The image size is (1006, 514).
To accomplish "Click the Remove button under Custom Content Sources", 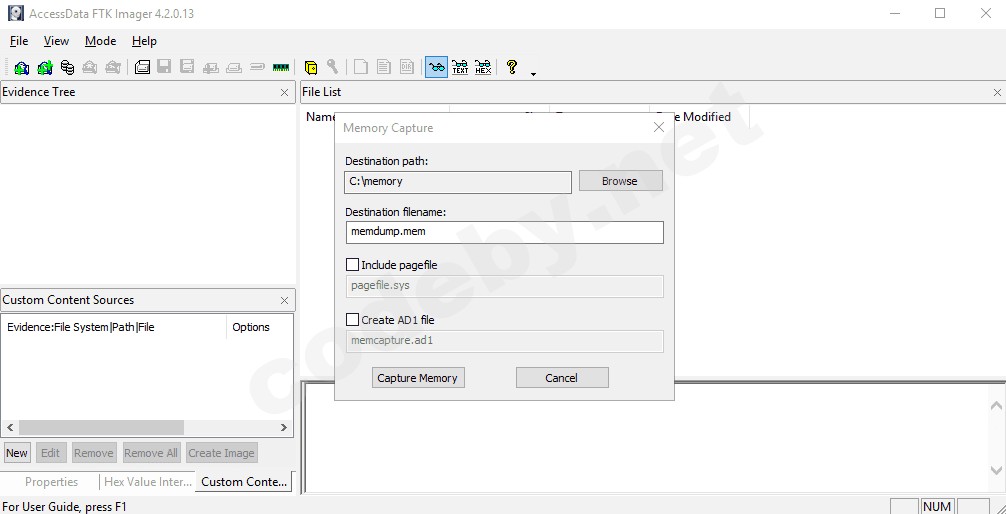I will [x=94, y=453].
